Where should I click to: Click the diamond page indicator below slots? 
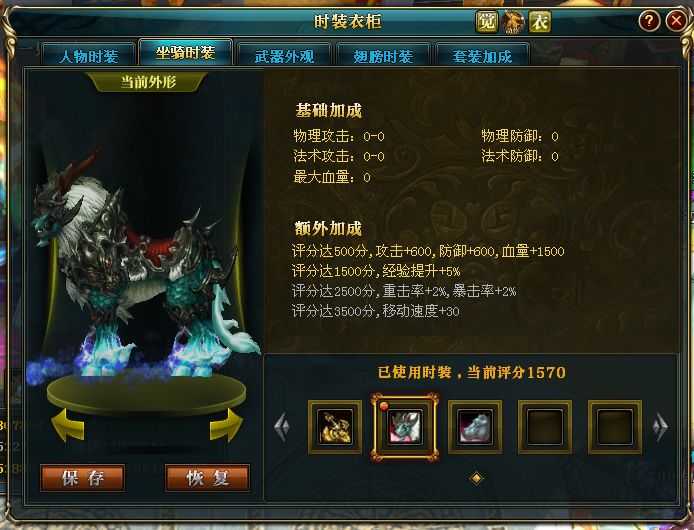tap(476, 478)
